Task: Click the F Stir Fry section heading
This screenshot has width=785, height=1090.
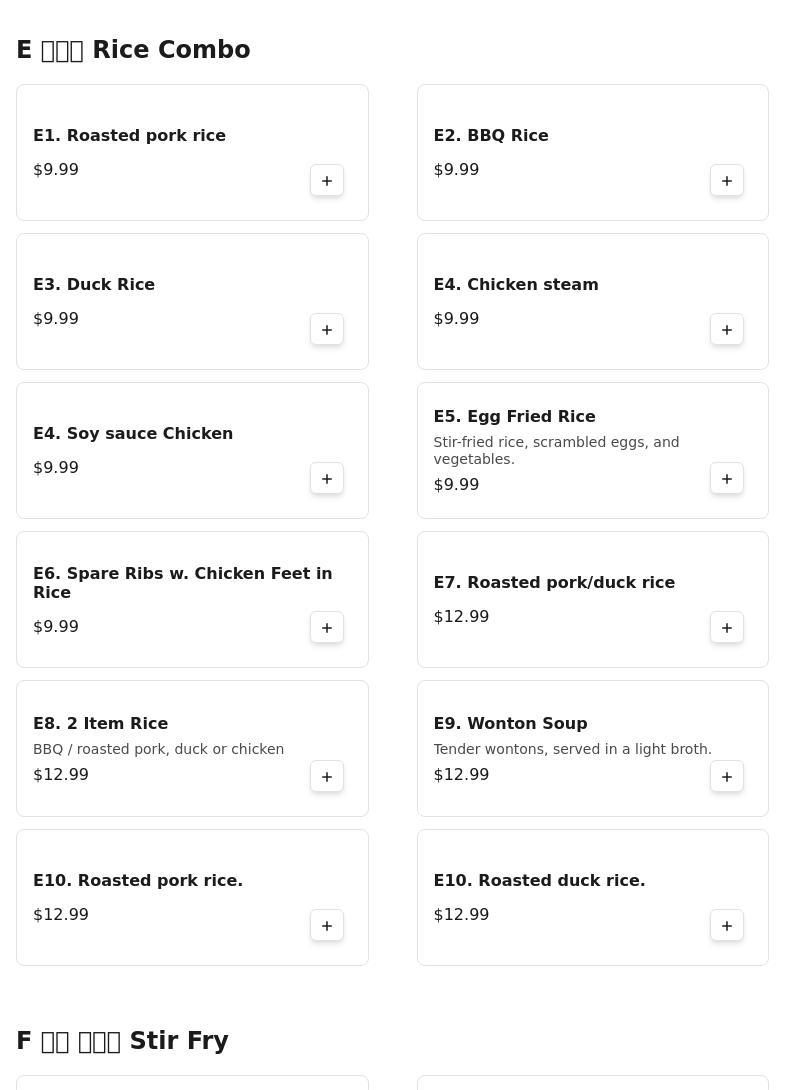Action: [x=122, y=1041]
